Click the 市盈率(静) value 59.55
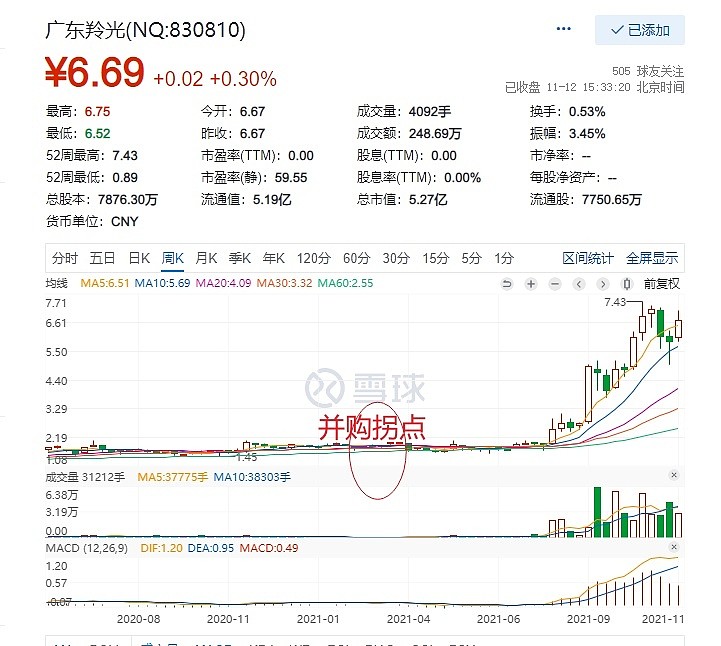The image size is (721, 646). [291, 178]
